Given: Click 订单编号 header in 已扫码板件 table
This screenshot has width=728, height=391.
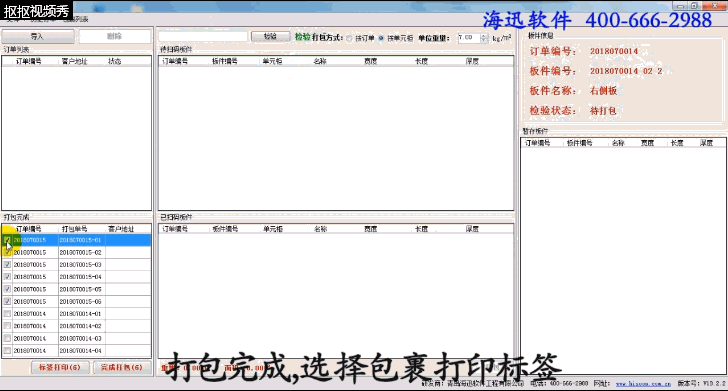Looking at the screenshot, I should [x=175, y=229].
